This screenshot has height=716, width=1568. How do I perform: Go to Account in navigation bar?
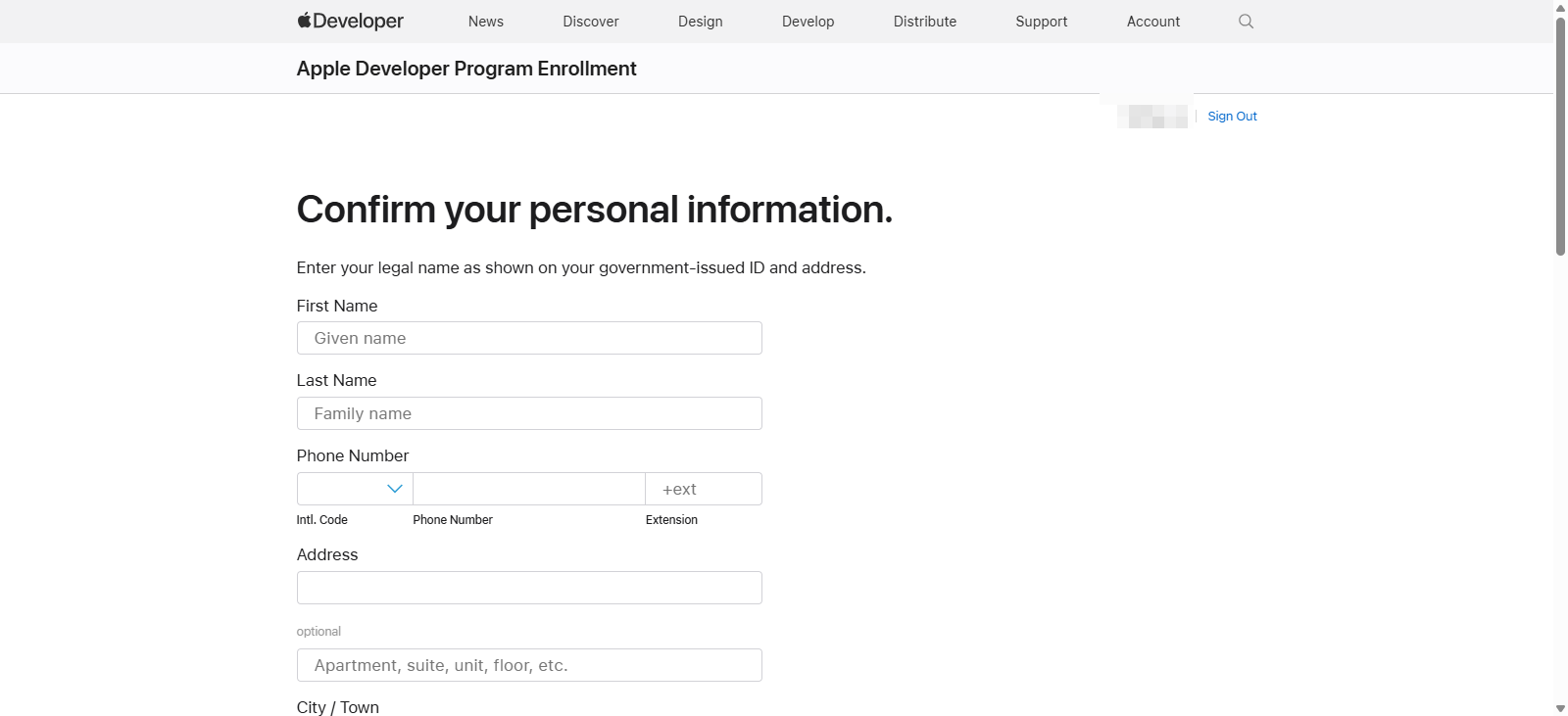pyautogui.click(x=1152, y=22)
